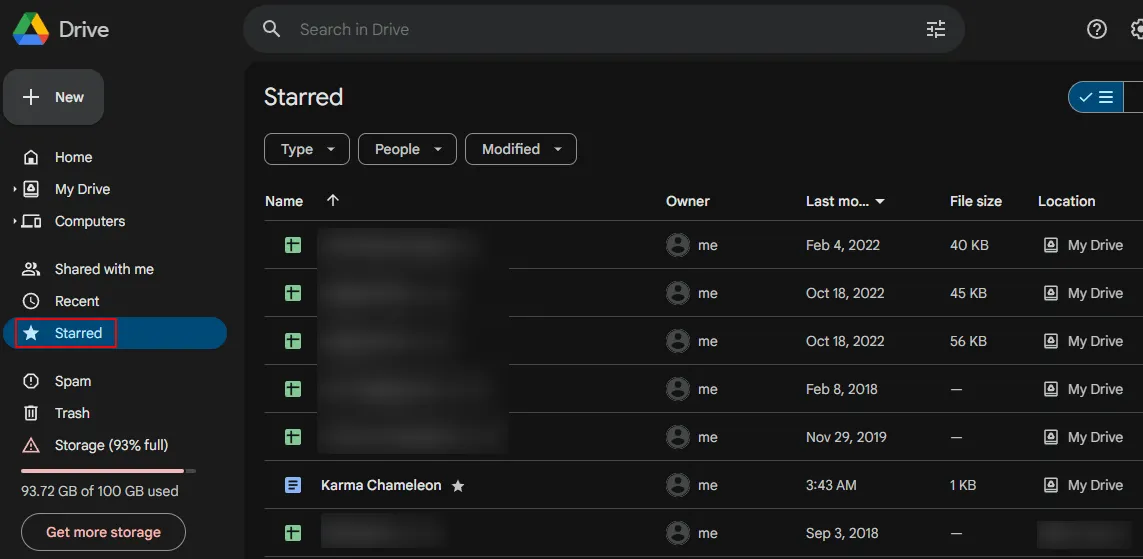The image size is (1143, 559).
Task: Open the Recent section
Action: [x=77, y=301]
